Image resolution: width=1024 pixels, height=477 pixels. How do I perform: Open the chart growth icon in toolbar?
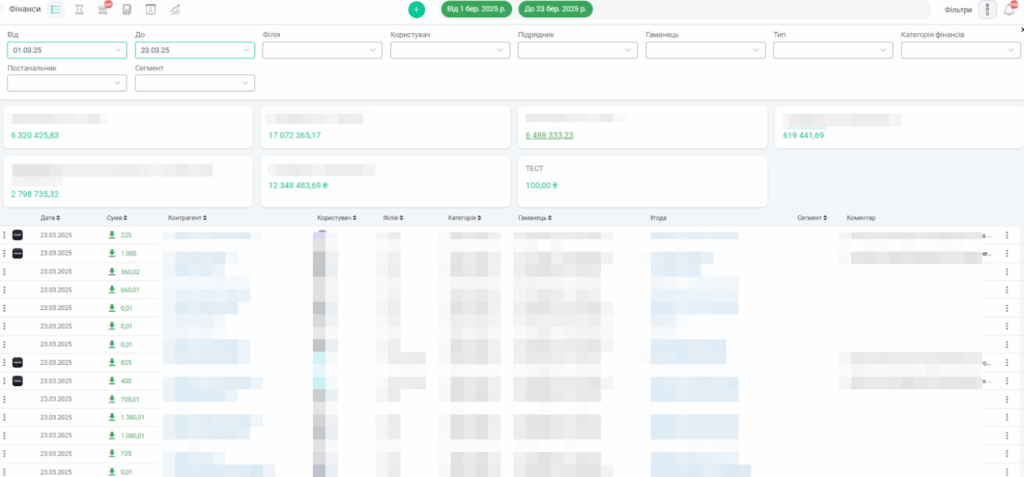pyautogui.click(x=175, y=9)
